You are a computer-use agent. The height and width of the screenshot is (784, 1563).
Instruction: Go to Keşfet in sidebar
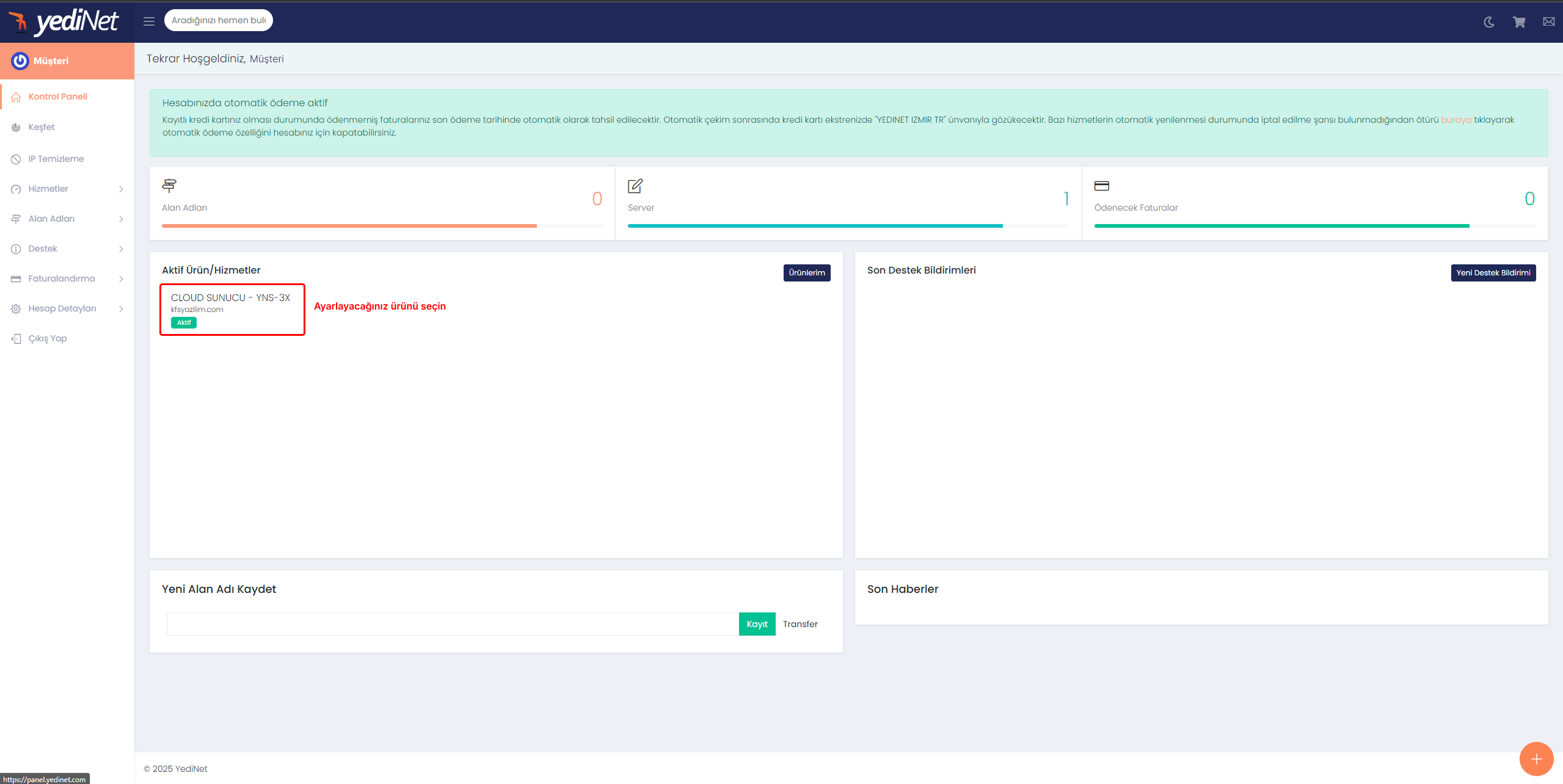click(41, 127)
